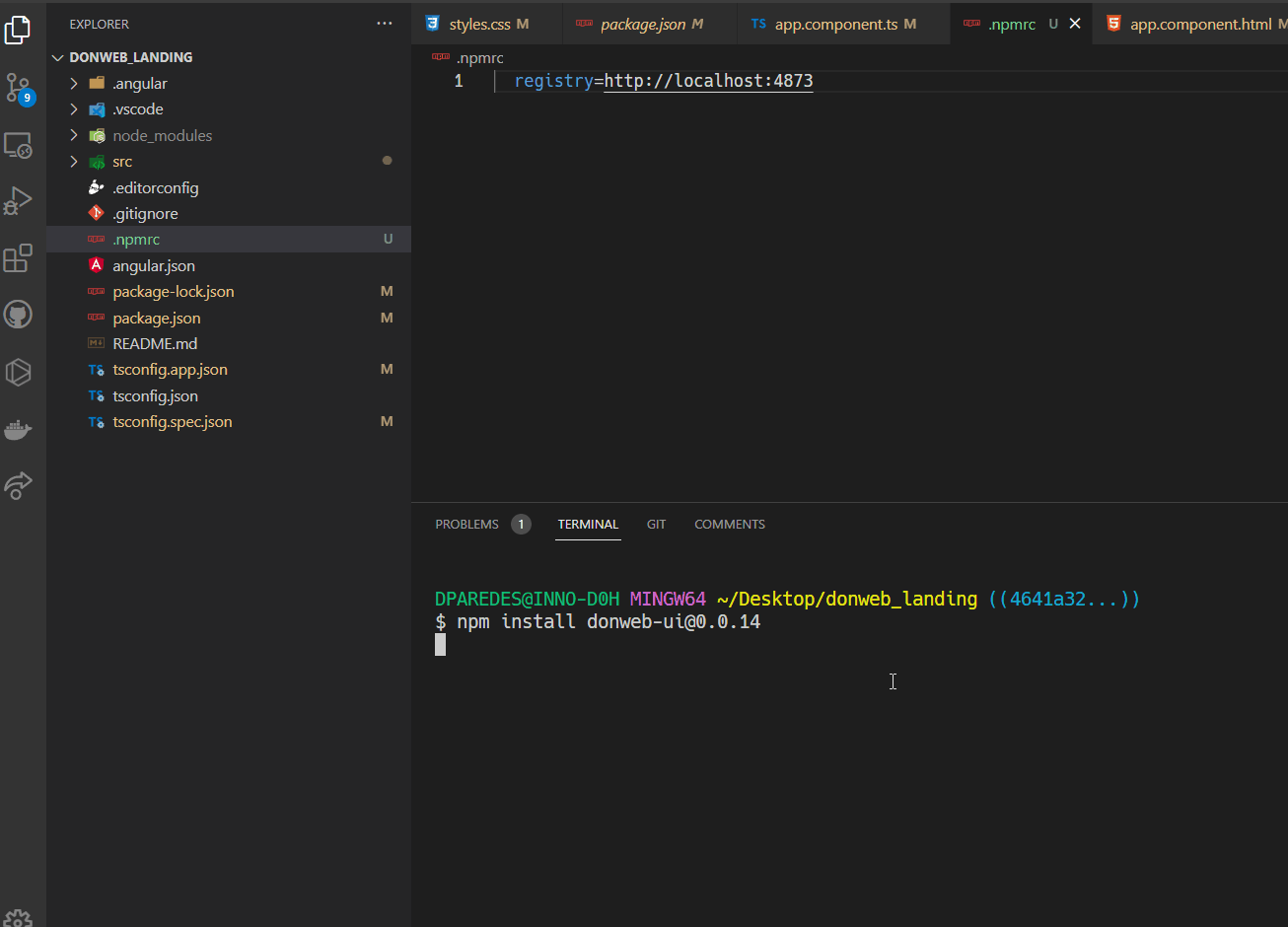The height and width of the screenshot is (927, 1288).
Task: Open Explorer more actions ellipsis menu
Action: tap(385, 24)
